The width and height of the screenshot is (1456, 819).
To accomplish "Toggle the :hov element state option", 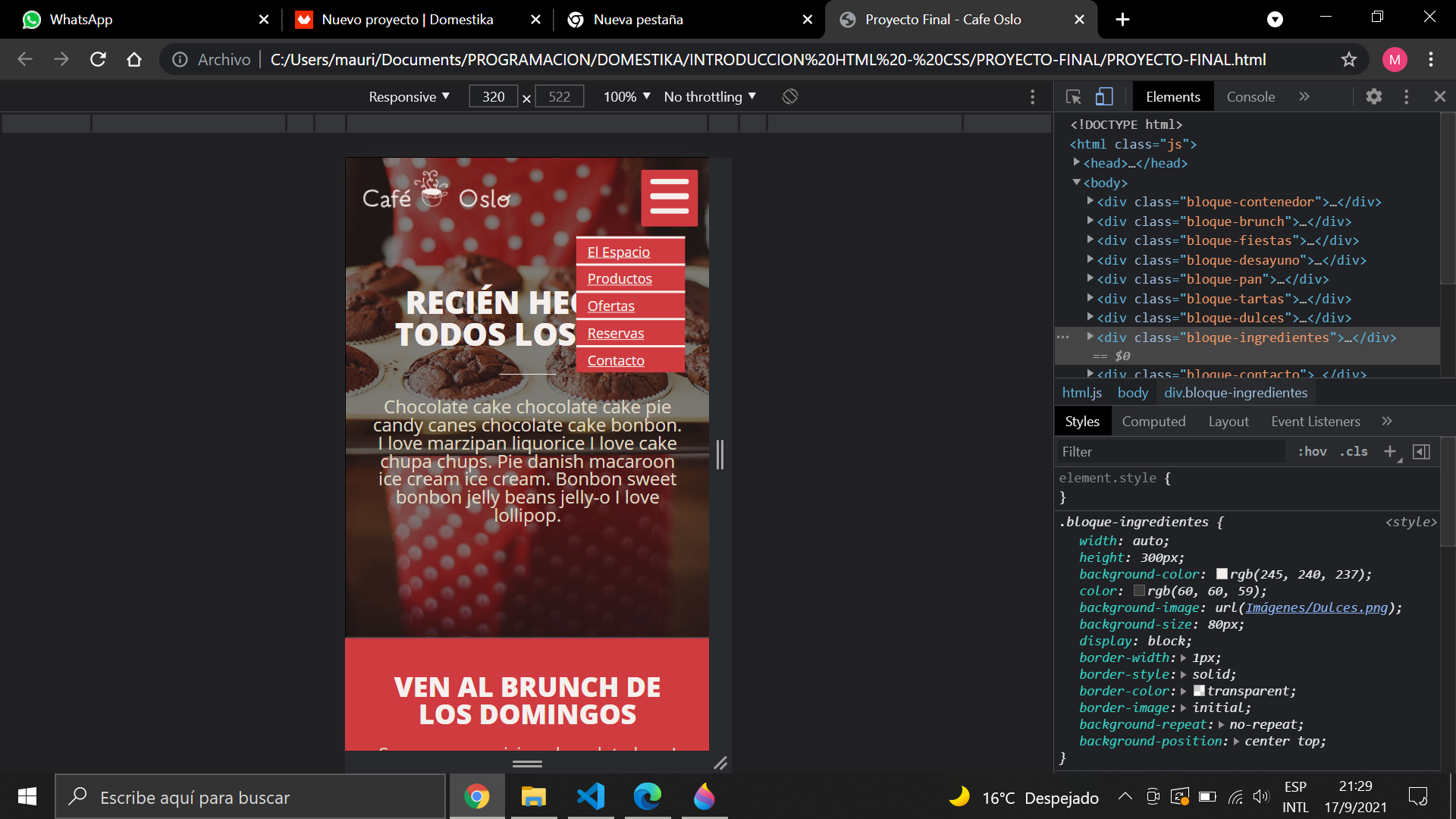I will 1312,452.
